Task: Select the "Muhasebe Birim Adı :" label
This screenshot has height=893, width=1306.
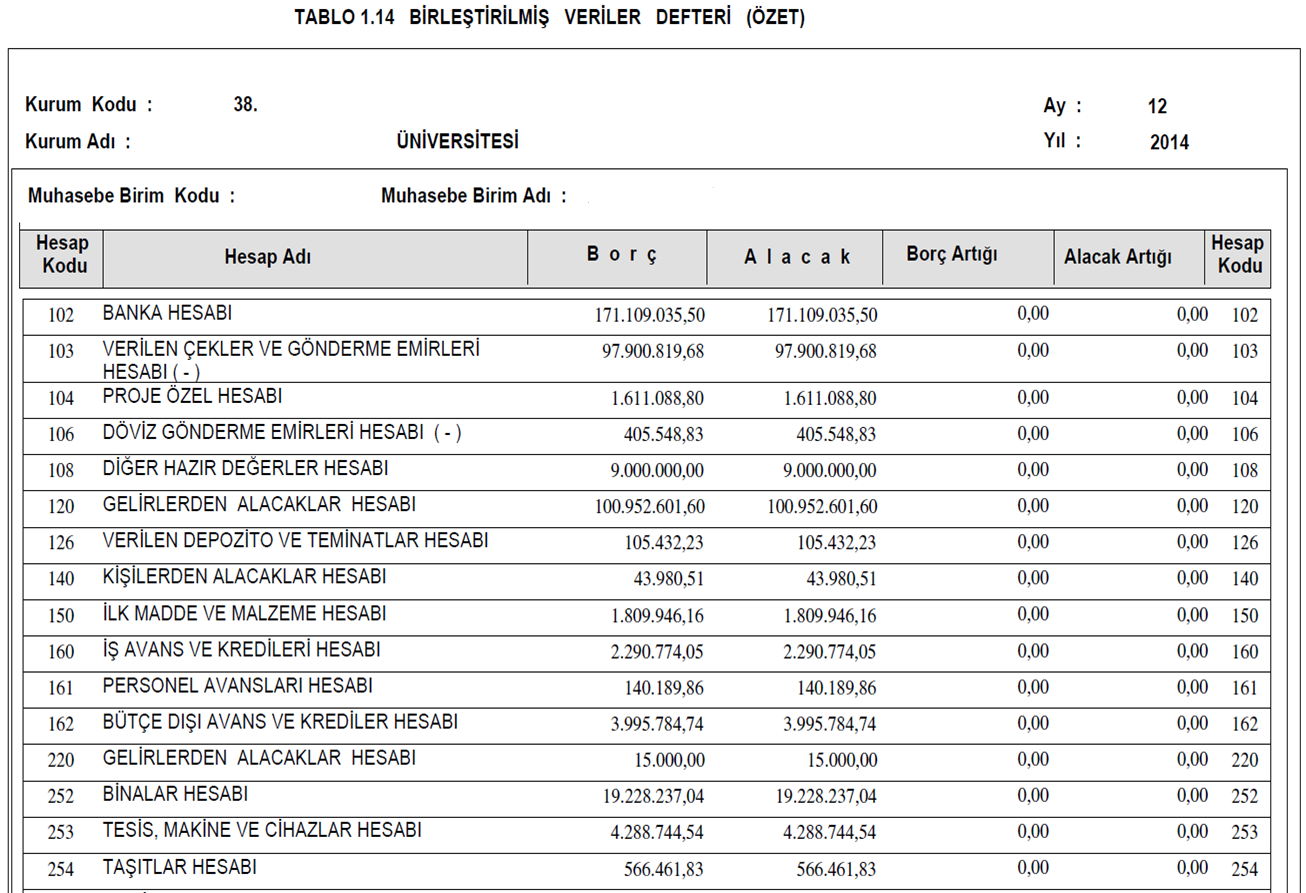Action: click(x=474, y=196)
